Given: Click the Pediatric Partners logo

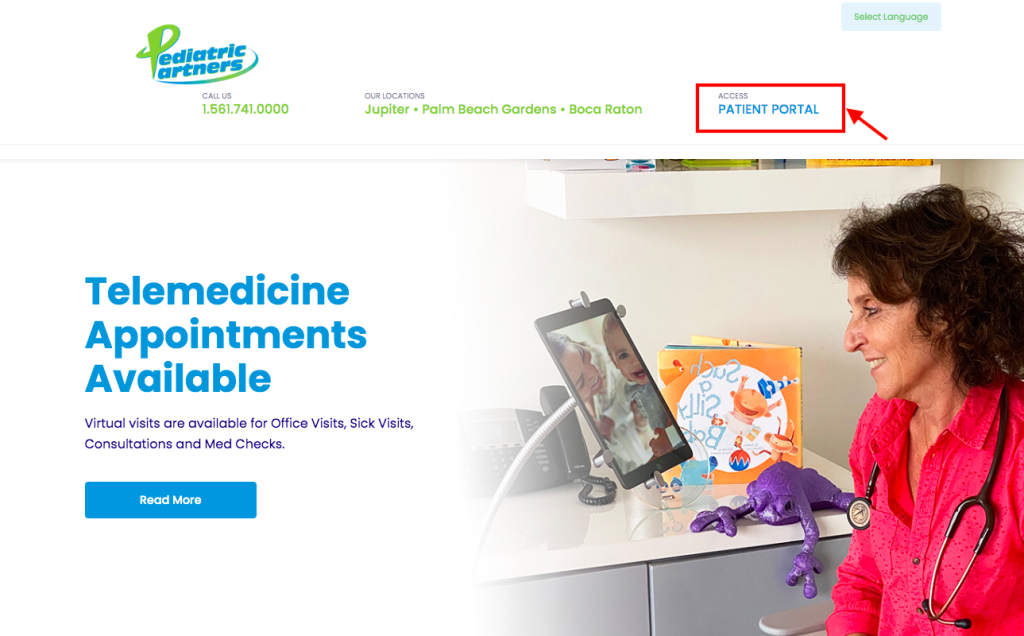Looking at the screenshot, I should [197, 54].
